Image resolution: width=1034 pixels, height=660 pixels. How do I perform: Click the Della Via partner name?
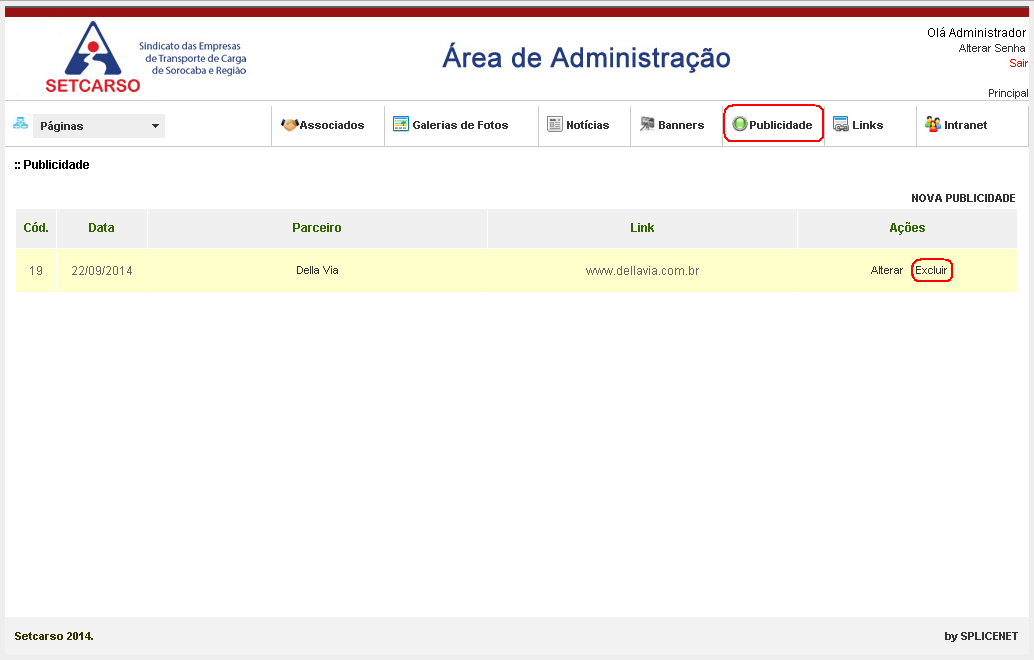coord(317,270)
